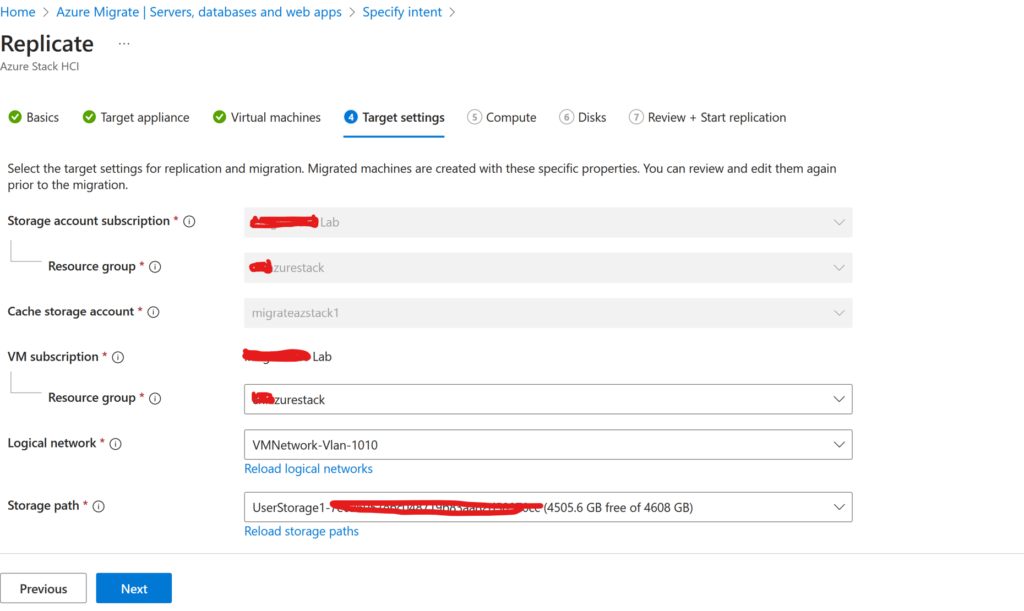Return to the Virtual machines tab
This screenshot has height=611, width=1024.
[275, 117]
